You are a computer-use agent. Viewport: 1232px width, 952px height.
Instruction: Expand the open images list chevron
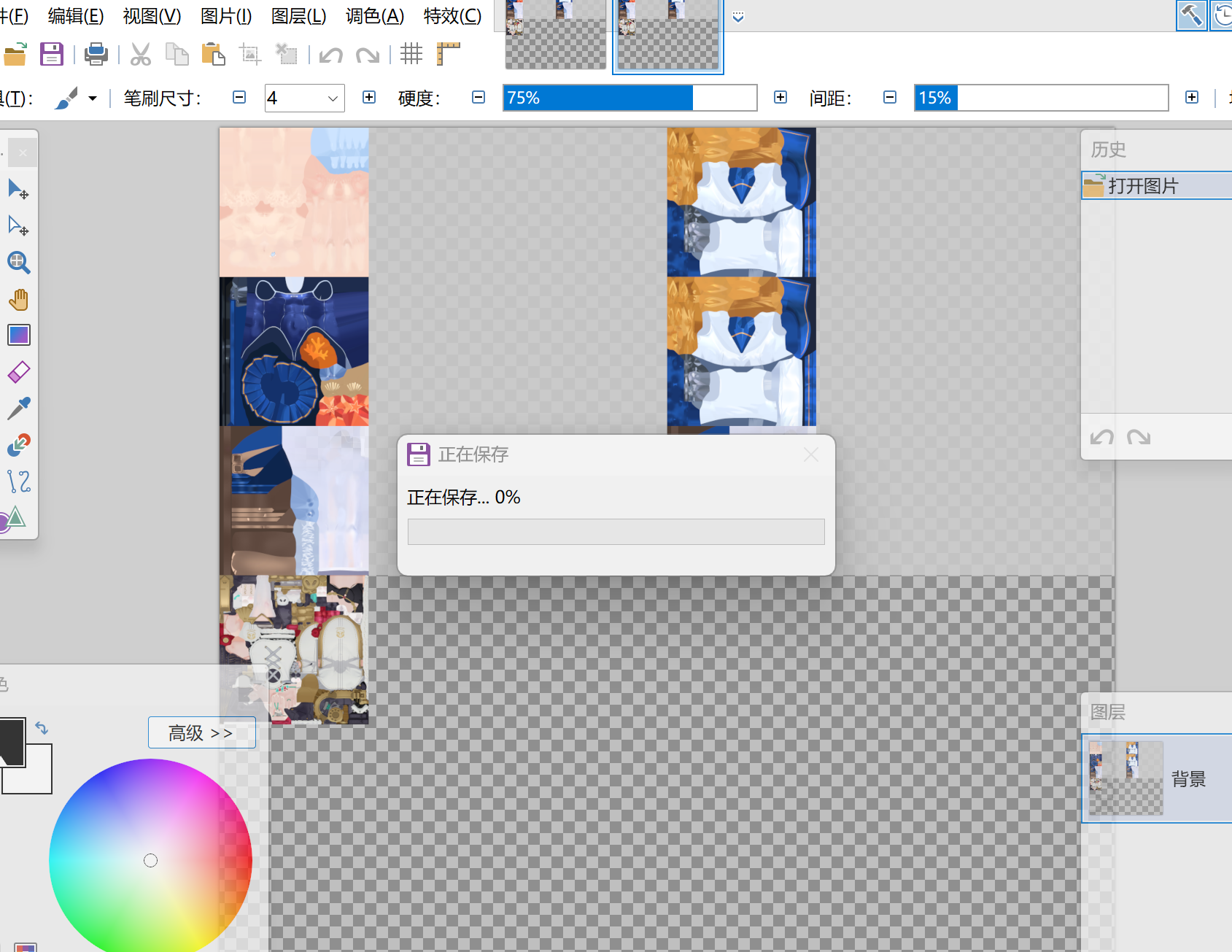point(738,18)
